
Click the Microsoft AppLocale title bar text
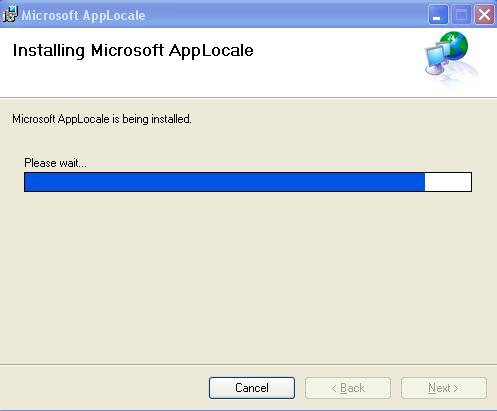[83, 15]
